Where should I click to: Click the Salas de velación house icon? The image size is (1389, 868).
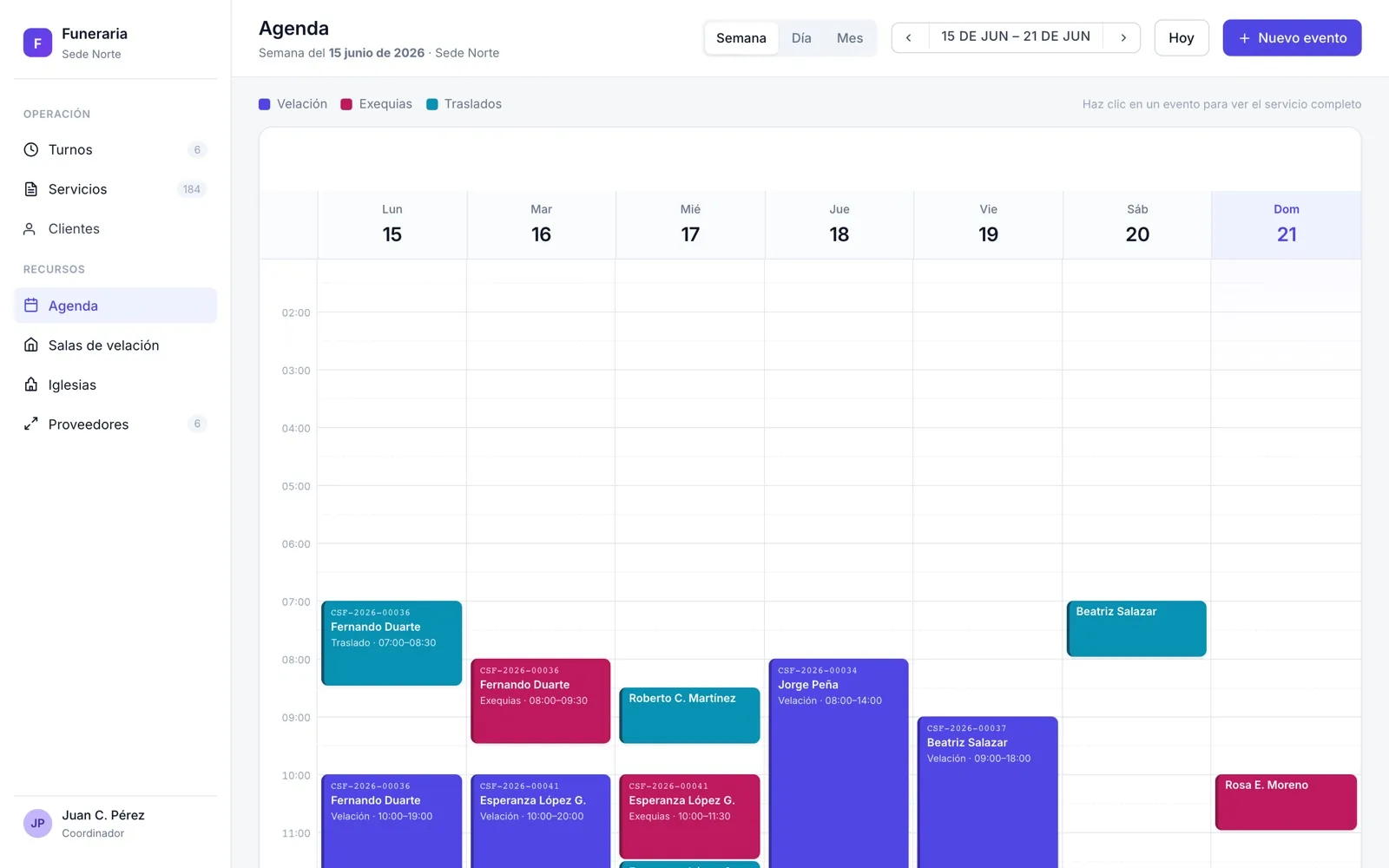[x=31, y=345]
